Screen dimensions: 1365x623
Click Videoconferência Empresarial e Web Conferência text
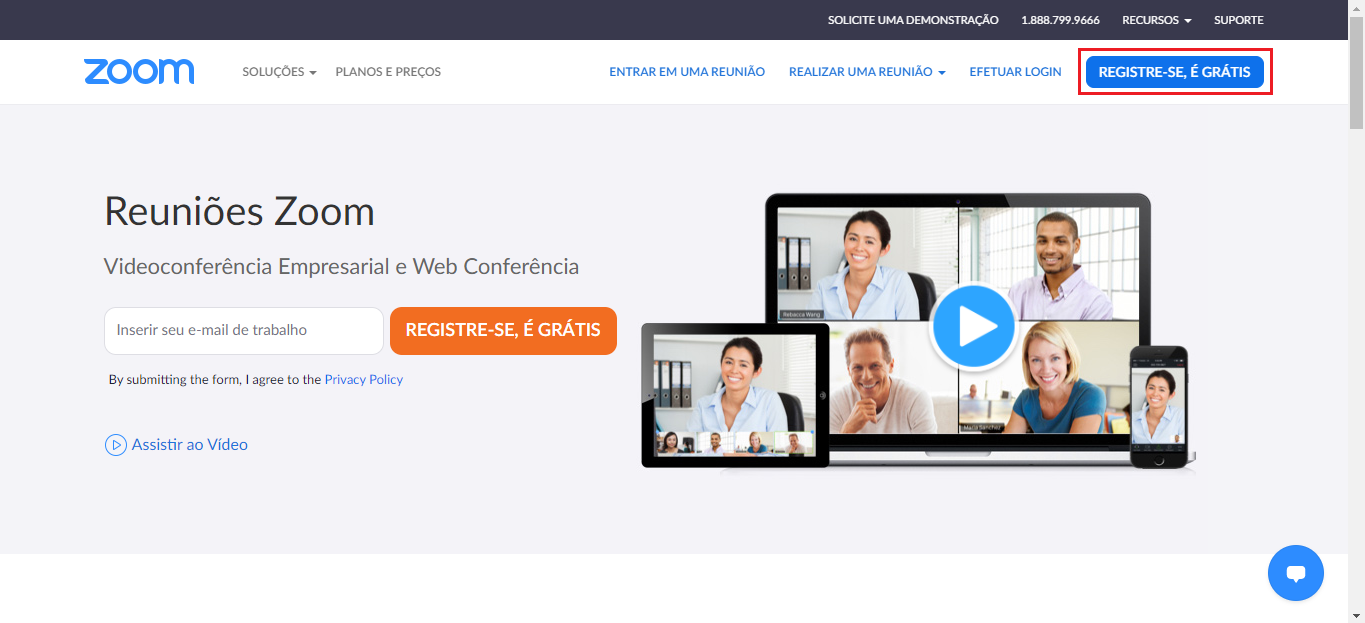(x=341, y=267)
